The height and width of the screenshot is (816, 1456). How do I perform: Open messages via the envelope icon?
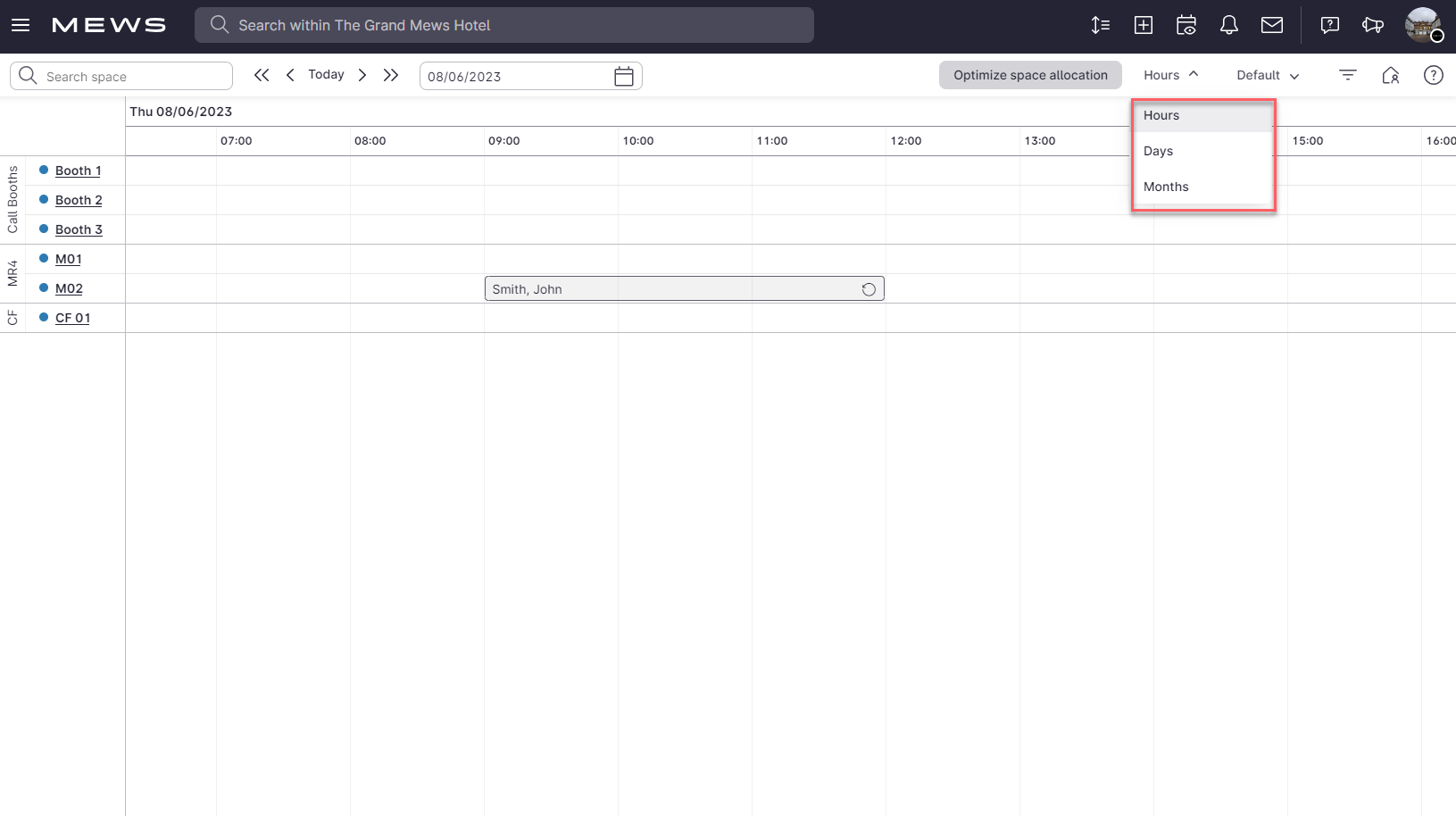pos(1271,25)
